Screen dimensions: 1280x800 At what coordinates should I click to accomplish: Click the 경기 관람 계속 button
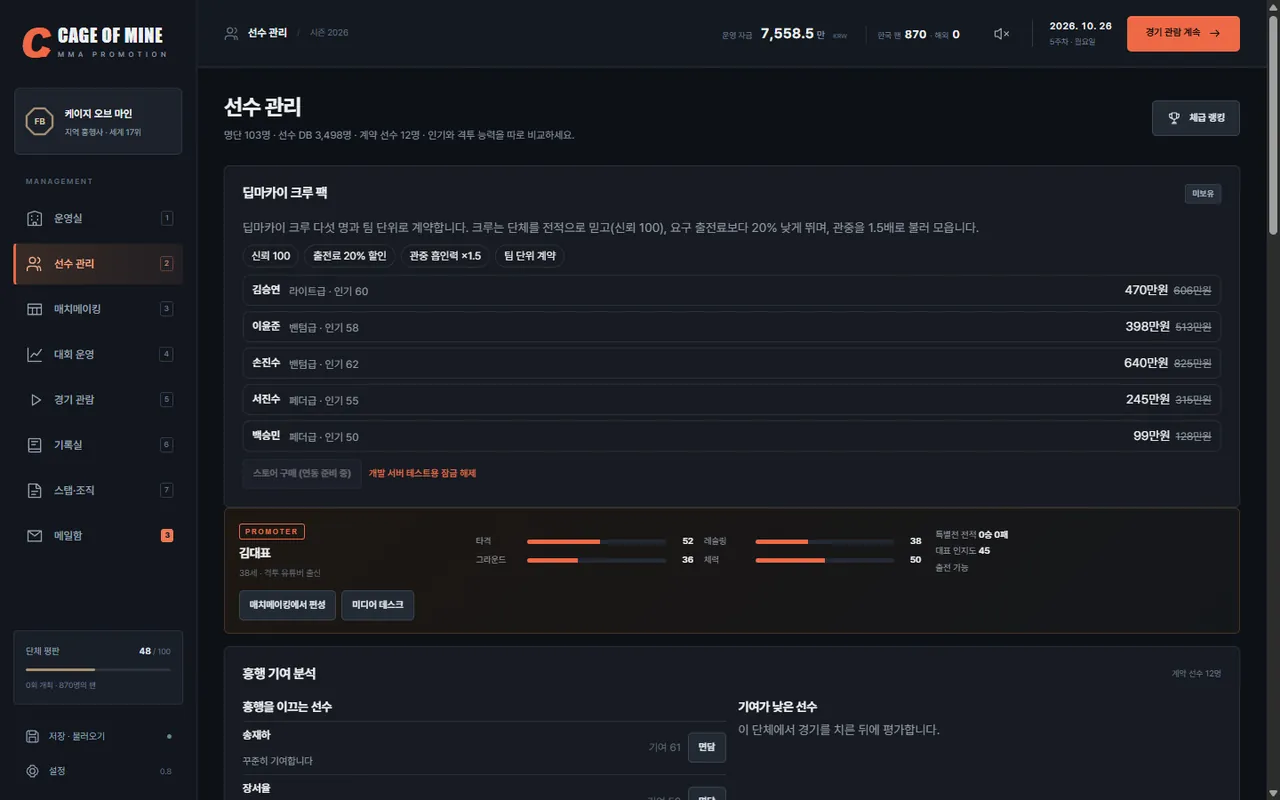click(1183, 33)
